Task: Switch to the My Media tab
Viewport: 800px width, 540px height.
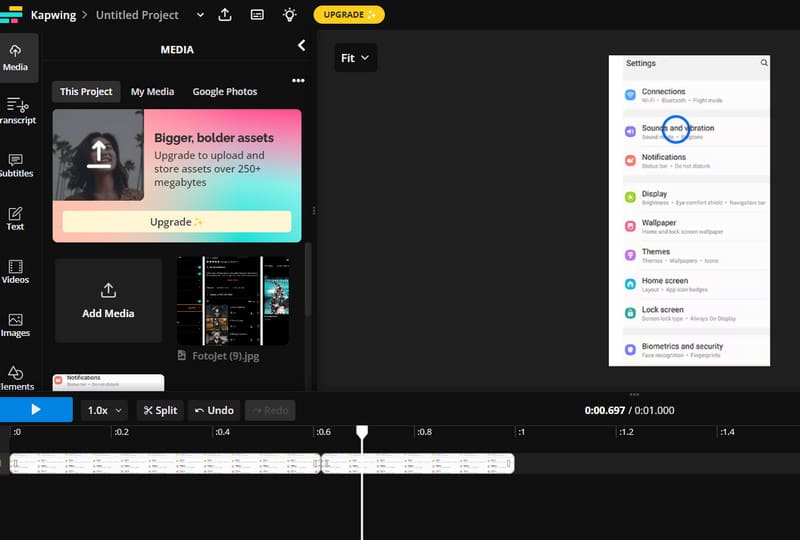Action: pyautogui.click(x=152, y=91)
